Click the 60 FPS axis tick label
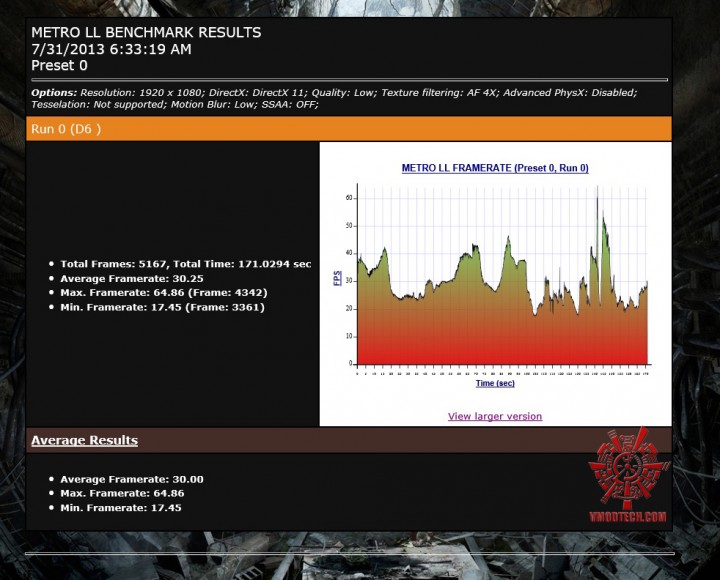This screenshot has width=720, height=580. tap(349, 198)
